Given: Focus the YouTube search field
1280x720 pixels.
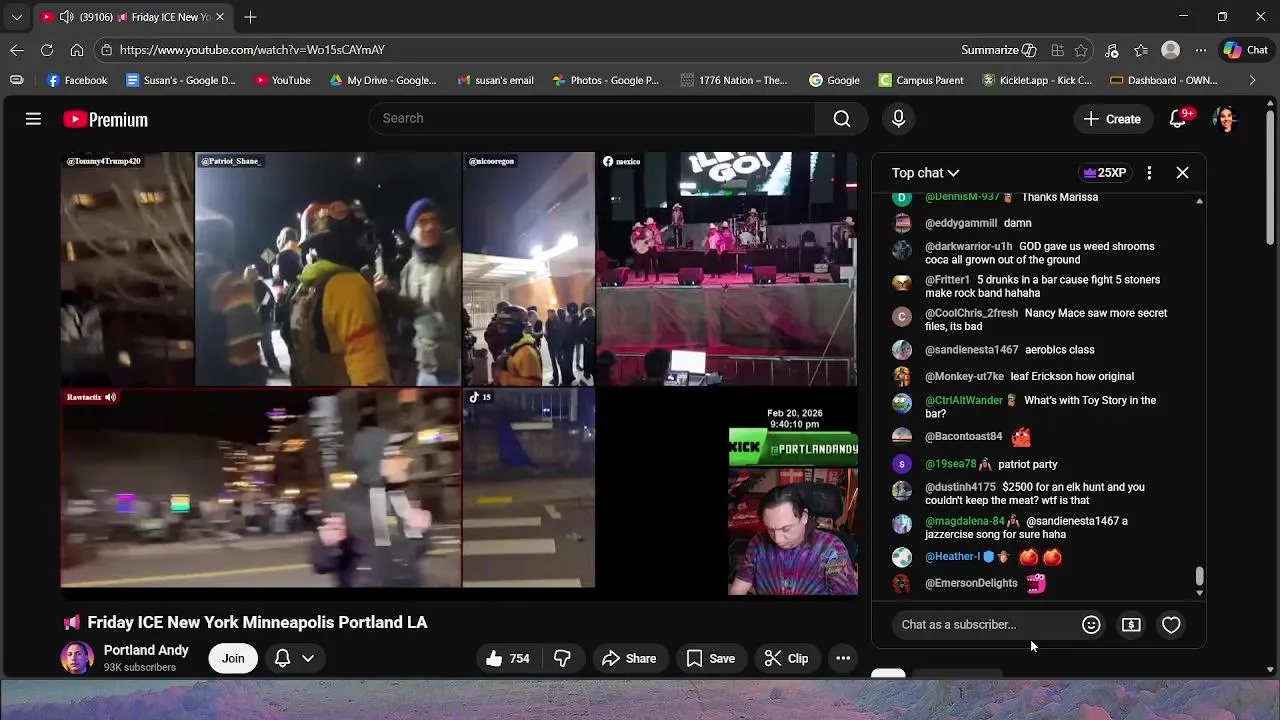Looking at the screenshot, I should [x=593, y=119].
